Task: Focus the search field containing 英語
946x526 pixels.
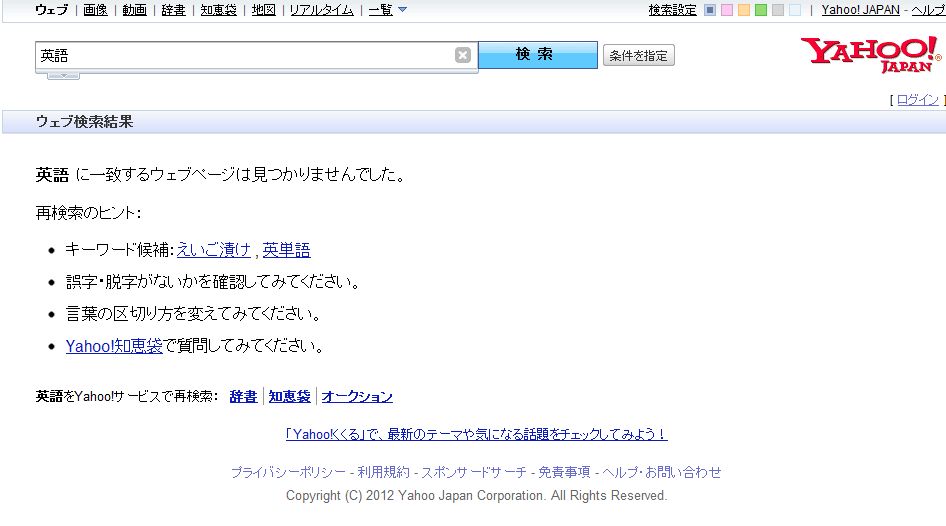Action: [244, 55]
